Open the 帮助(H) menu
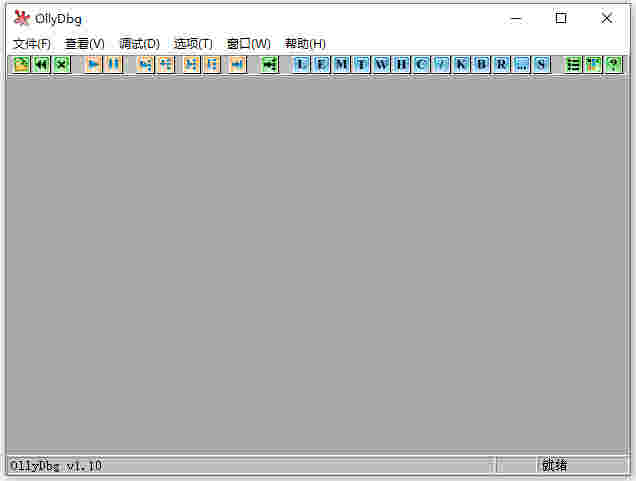Viewport: 636px width, 481px height. click(305, 44)
